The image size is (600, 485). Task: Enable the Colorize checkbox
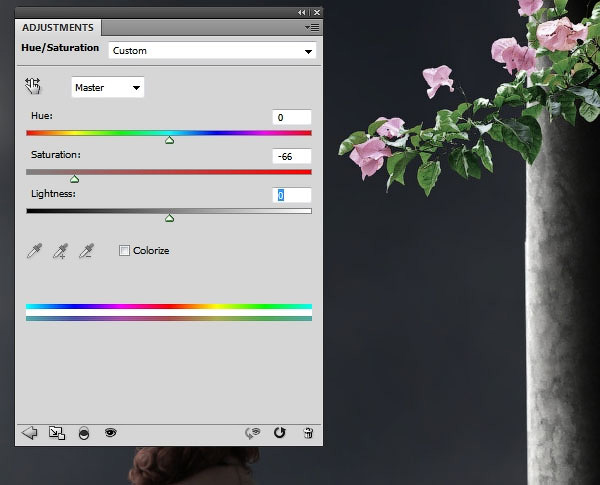[x=124, y=250]
